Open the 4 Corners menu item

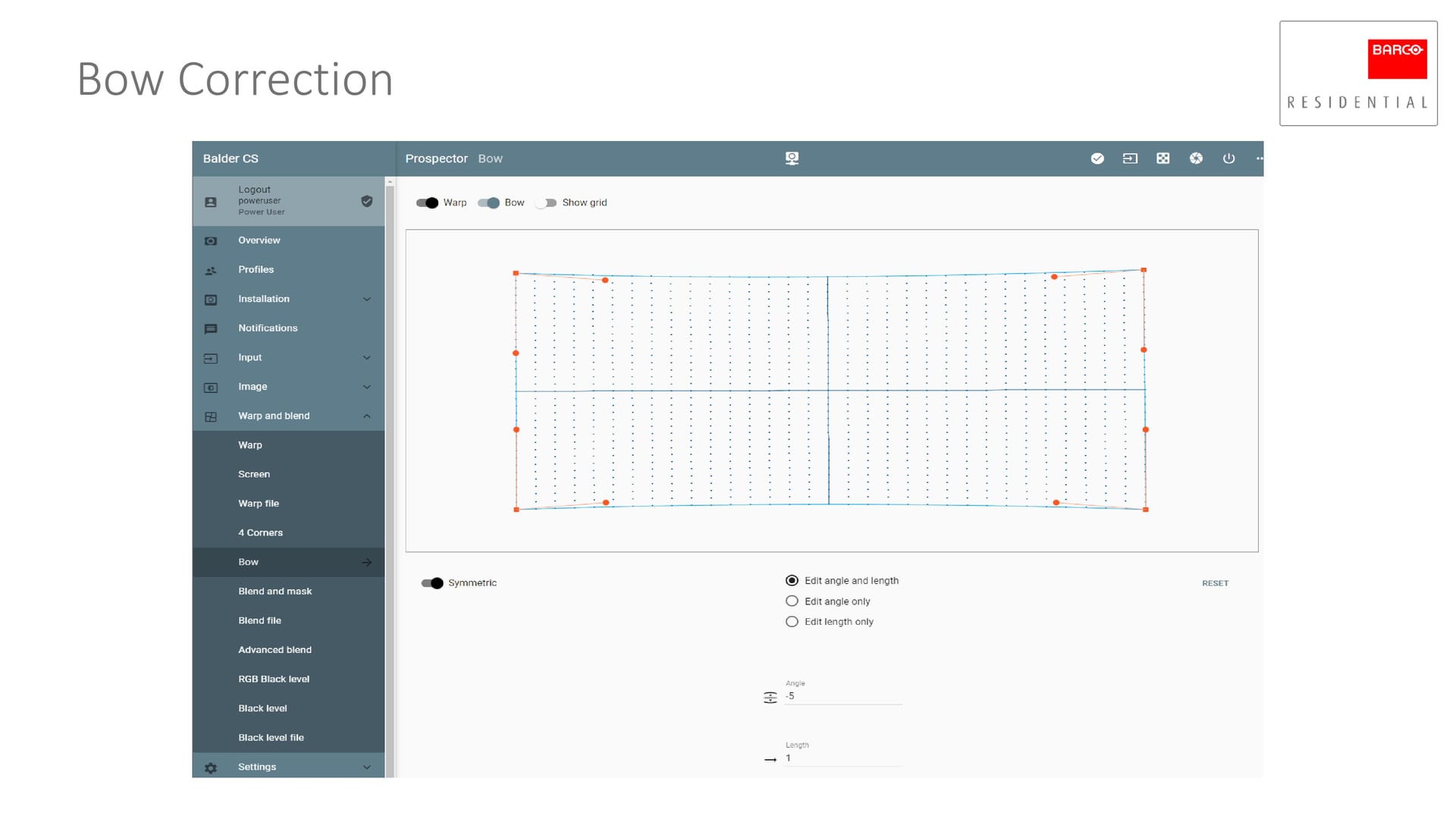coord(260,533)
